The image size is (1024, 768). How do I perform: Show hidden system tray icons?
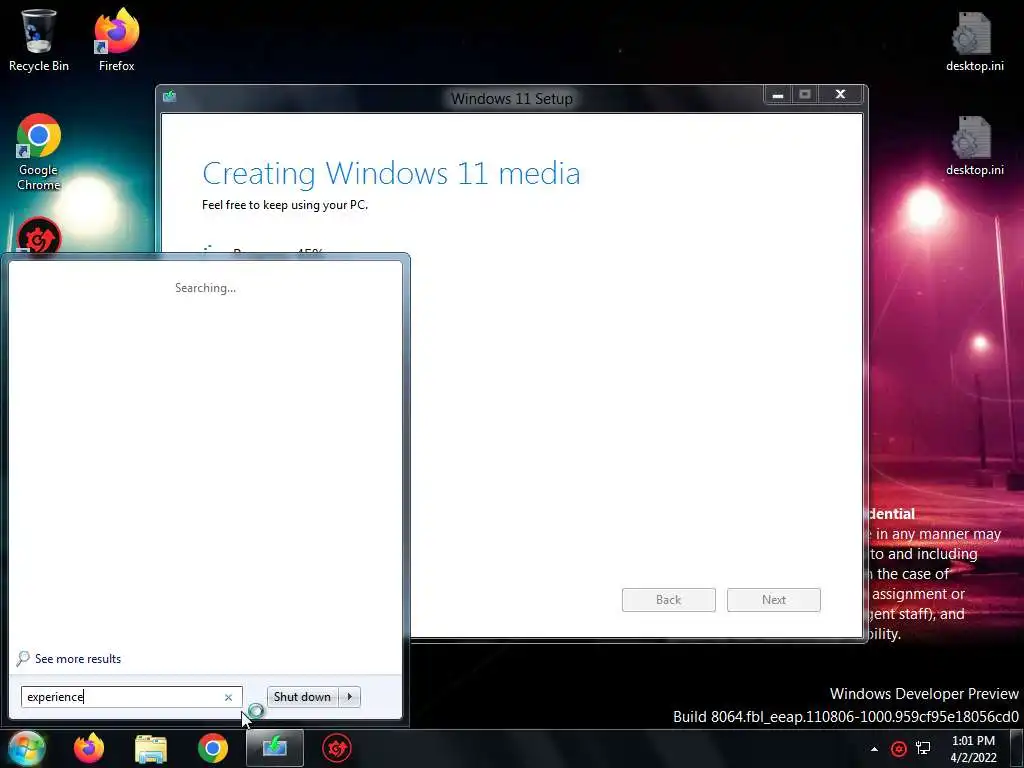pos(874,749)
